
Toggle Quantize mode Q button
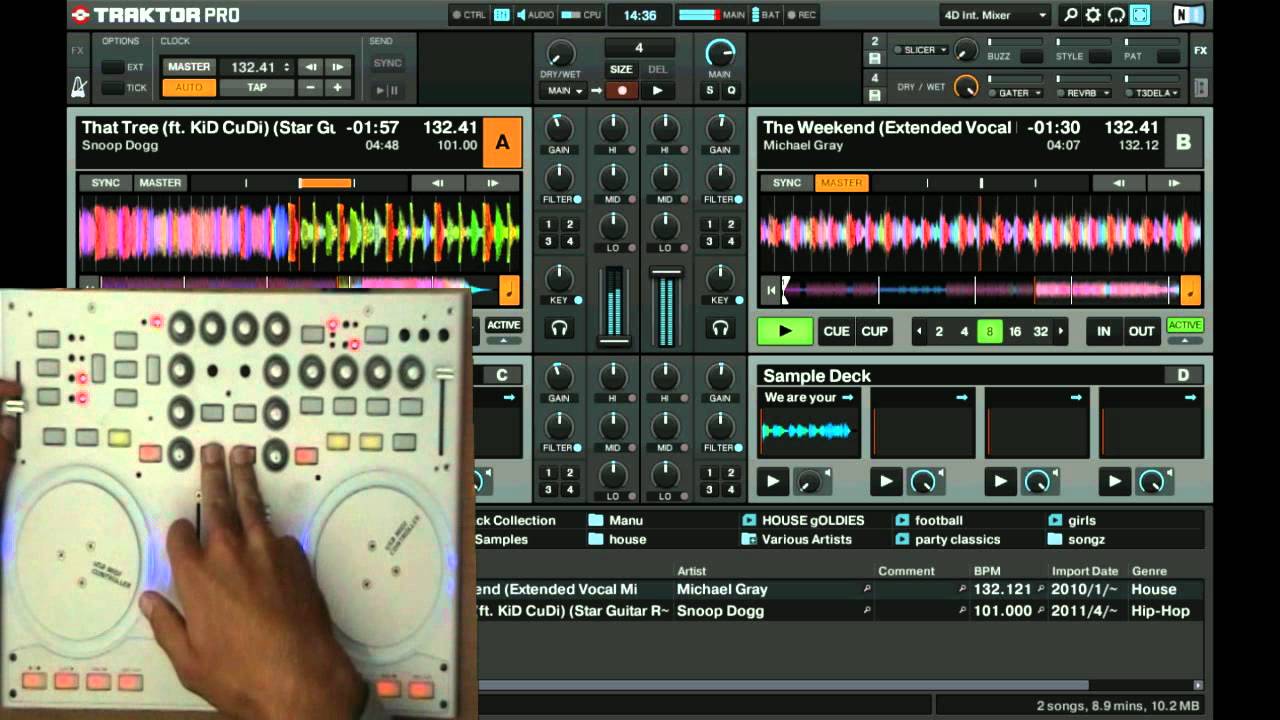coord(730,90)
